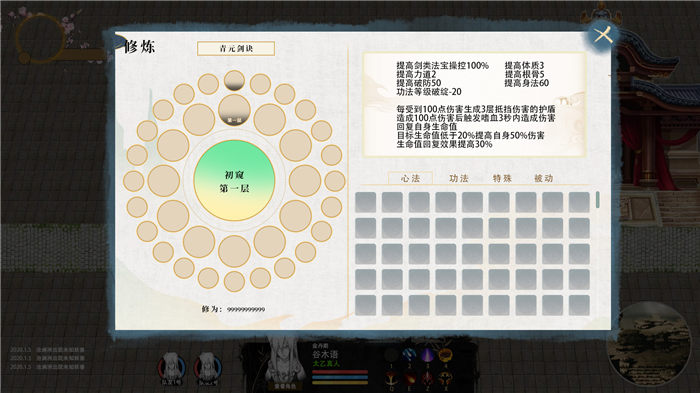Click the first empty slot in the top grid row
Viewport: 700px width, 393px height.
coord(366,202)
